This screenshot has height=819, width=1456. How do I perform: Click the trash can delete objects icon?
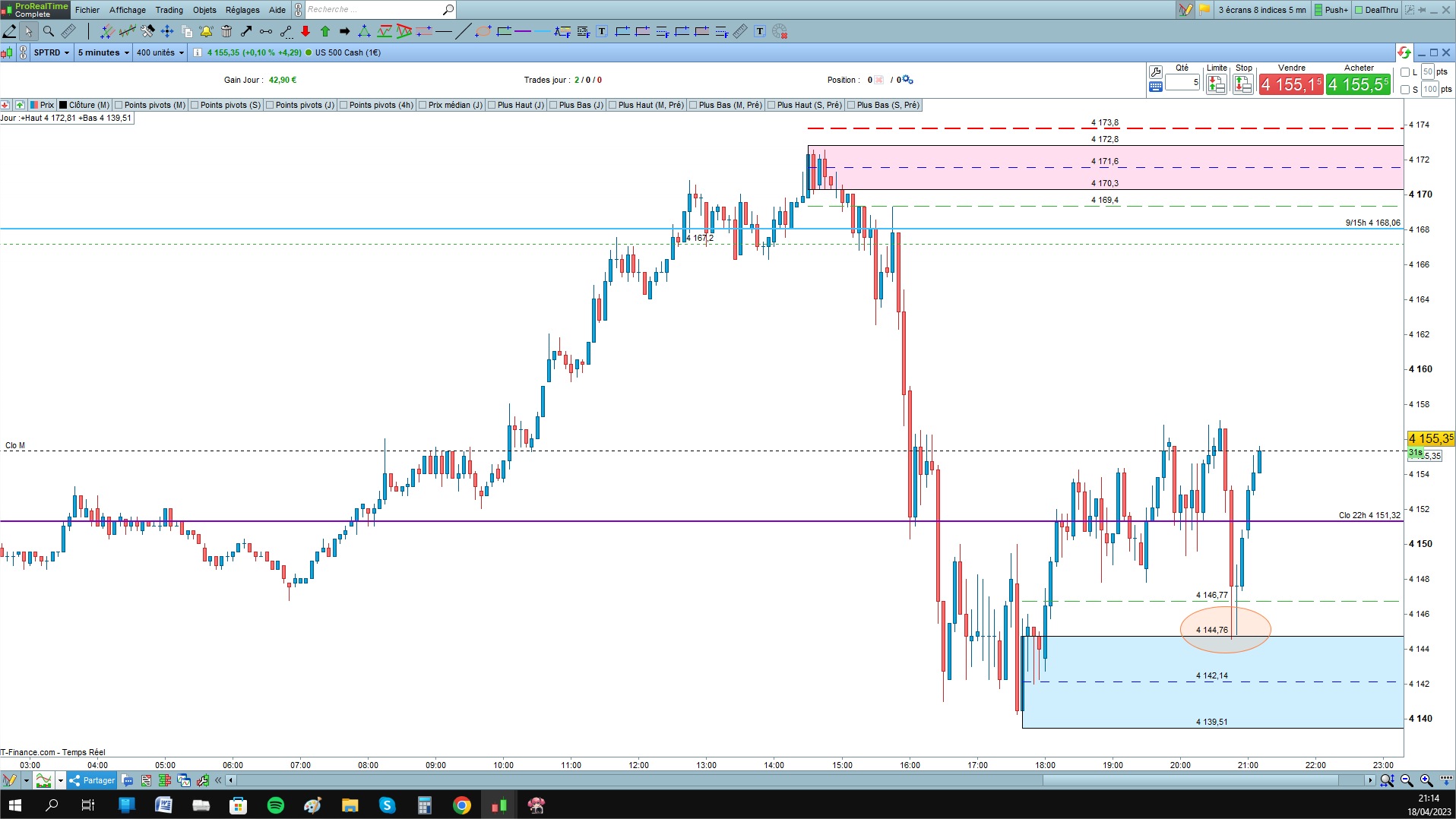click(x=226, y=31)
